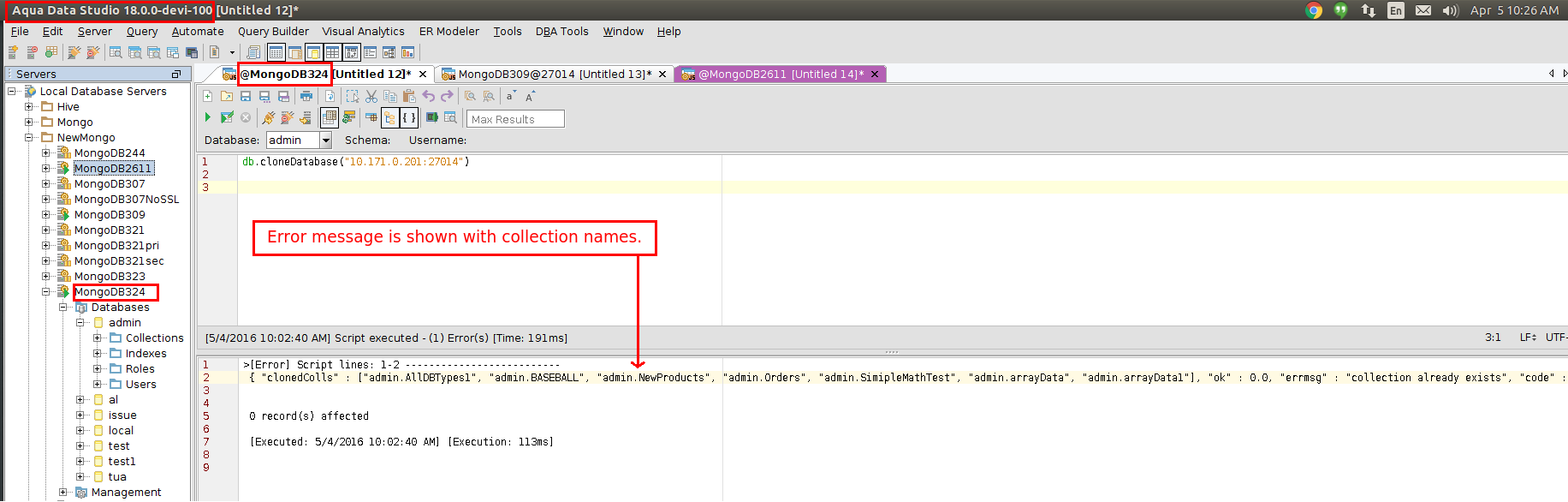Select the MongoDB2611 server in tree
Viewport: 1568px width, 502px height.
point(113,168)
